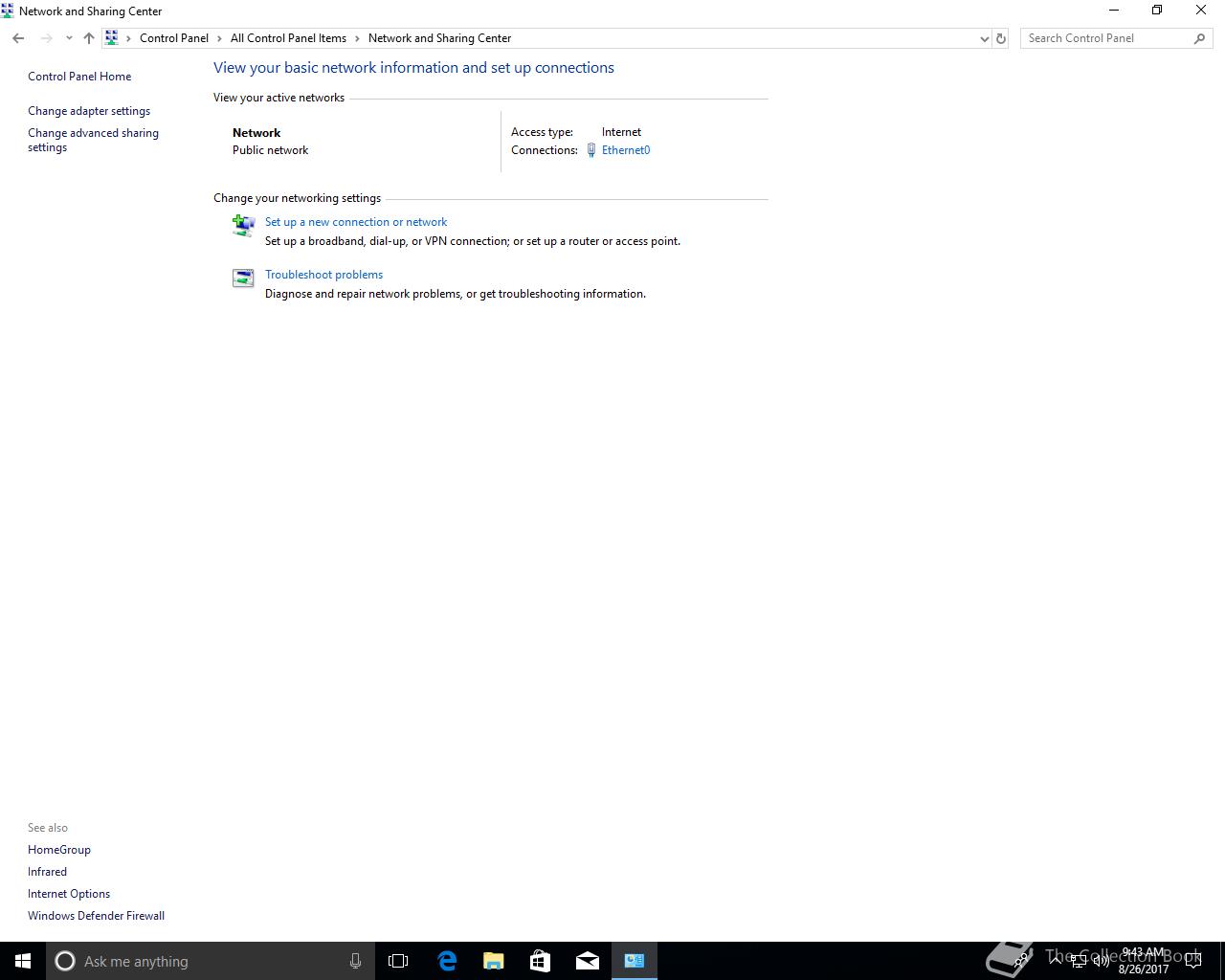
Task: Minimize the Network and Sharing Center window
Action: tap(1113, 11)
